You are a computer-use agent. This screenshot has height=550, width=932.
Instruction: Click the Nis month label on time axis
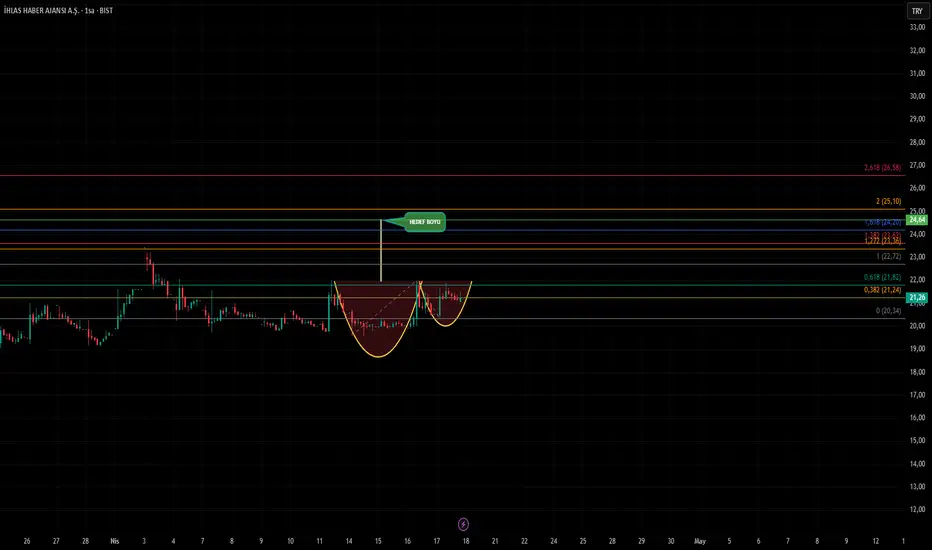click(115, 541)
